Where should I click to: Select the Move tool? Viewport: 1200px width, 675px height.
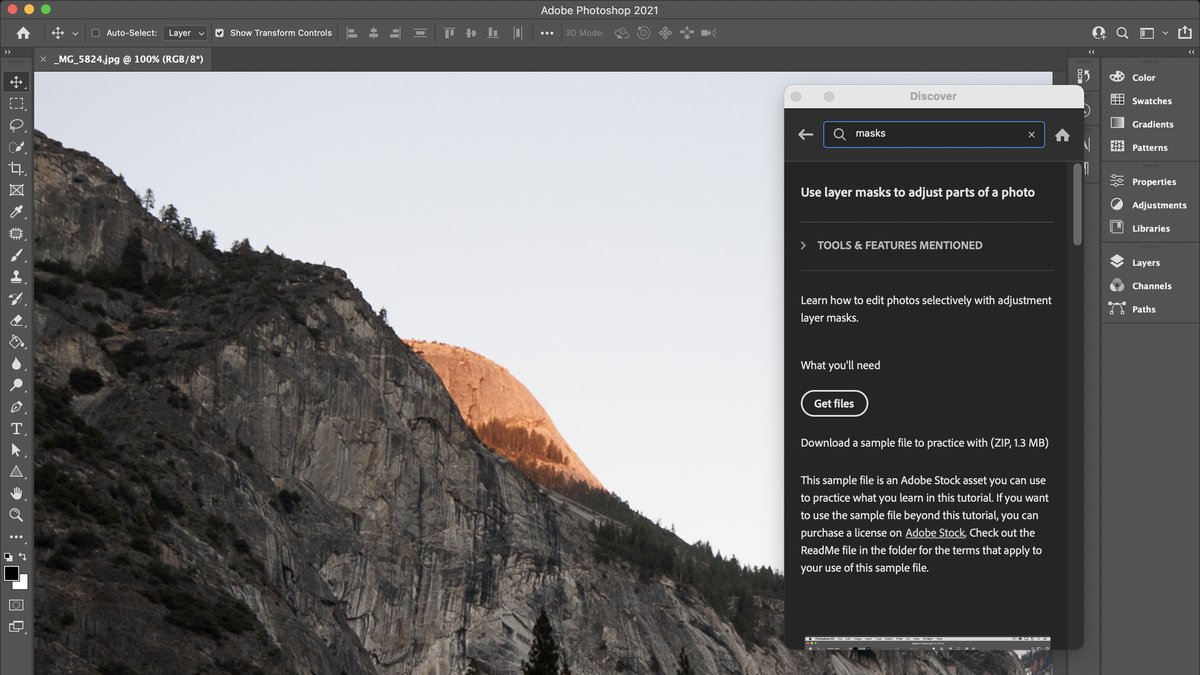click(16, 81)
